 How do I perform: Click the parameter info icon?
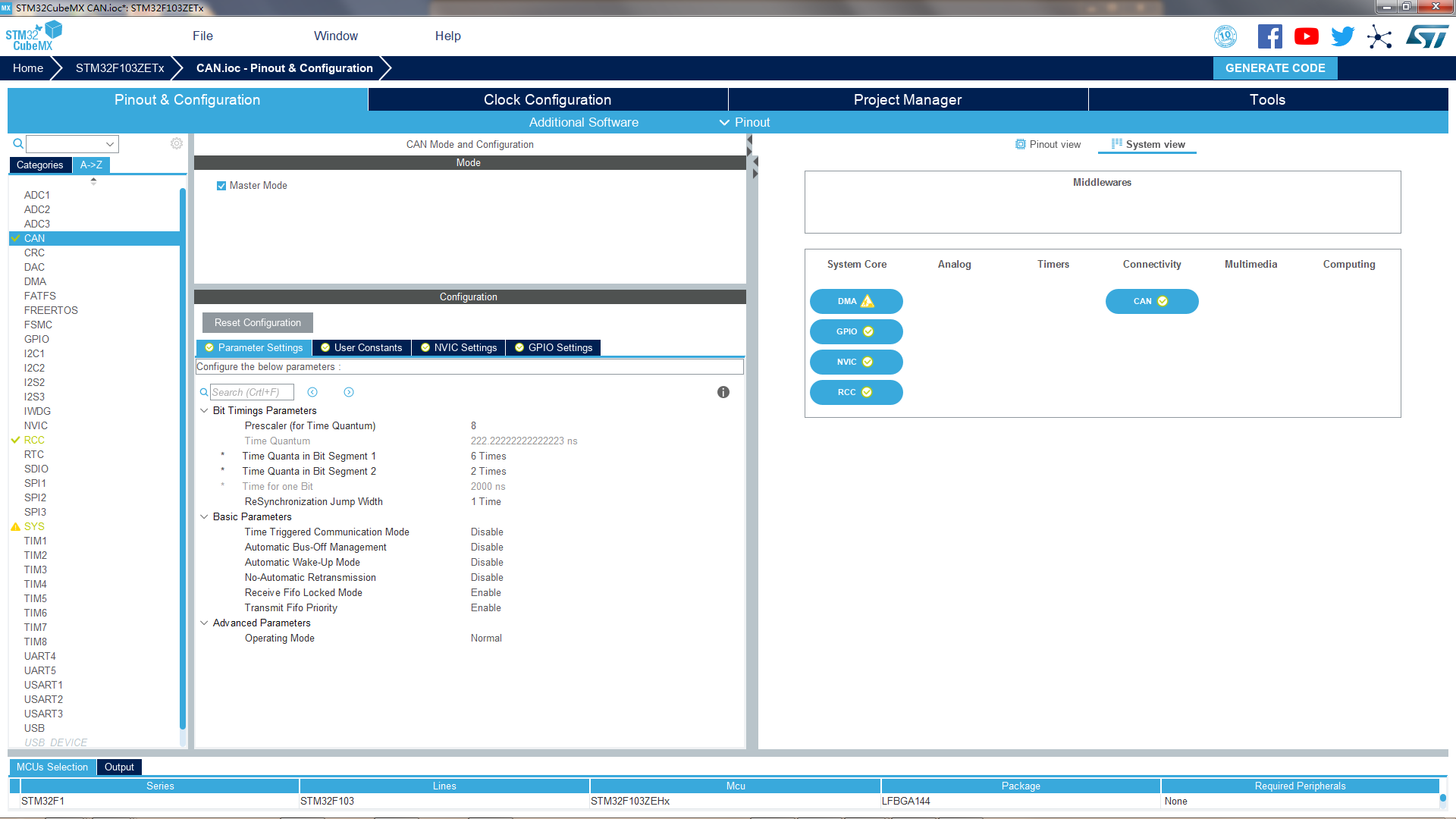point(723,392)
